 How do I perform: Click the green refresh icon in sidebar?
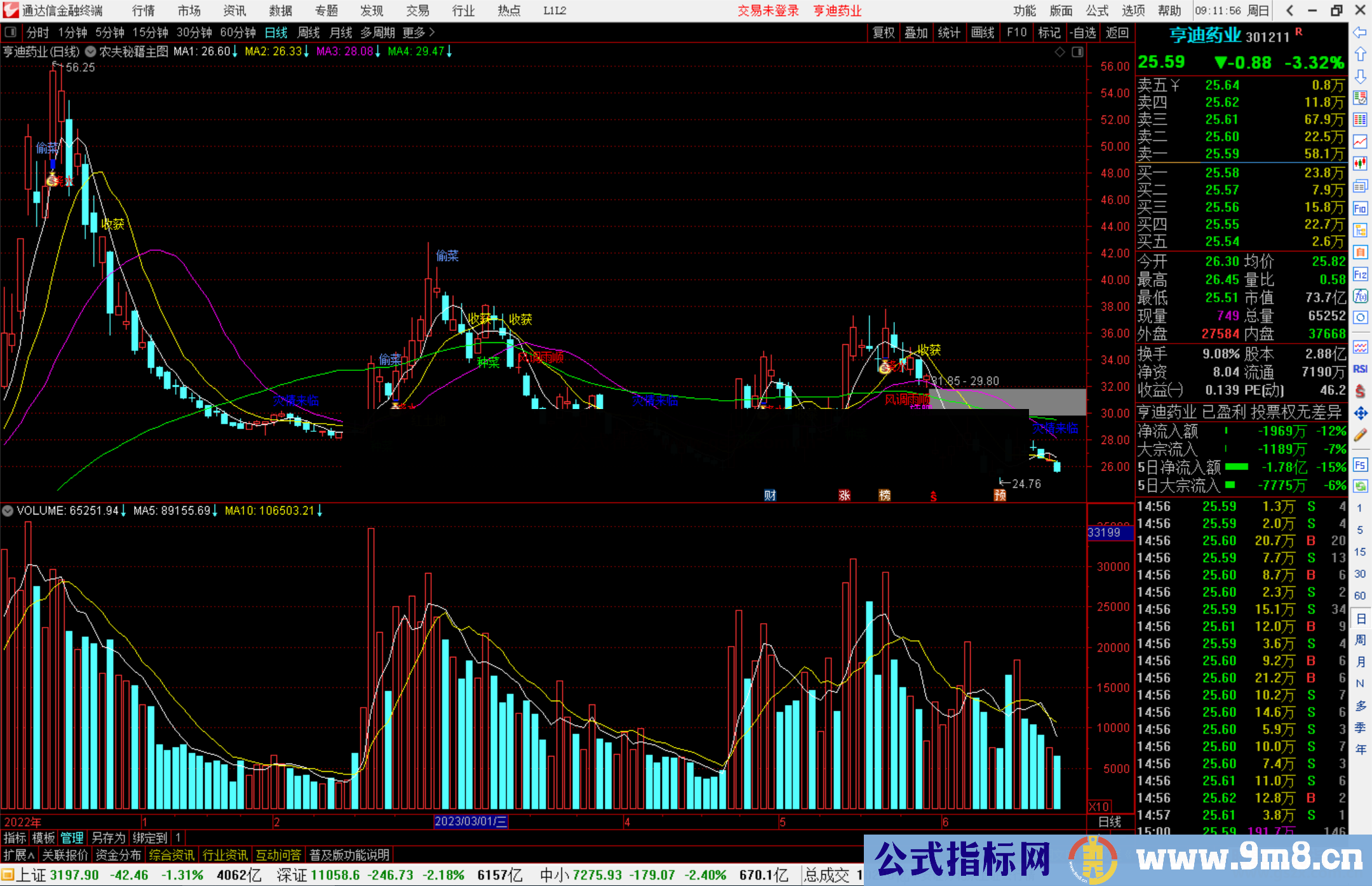click(1360, 487)
